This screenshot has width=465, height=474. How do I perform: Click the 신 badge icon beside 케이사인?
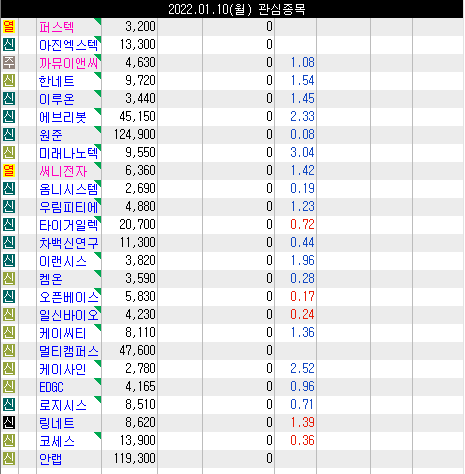point(9,369)
